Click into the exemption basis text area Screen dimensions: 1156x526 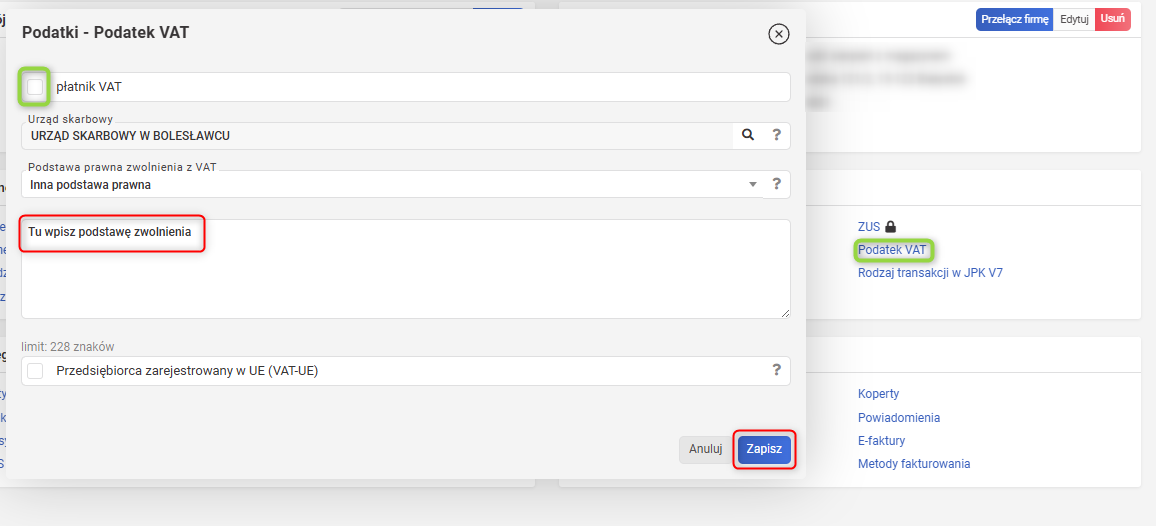coord(405,269)
